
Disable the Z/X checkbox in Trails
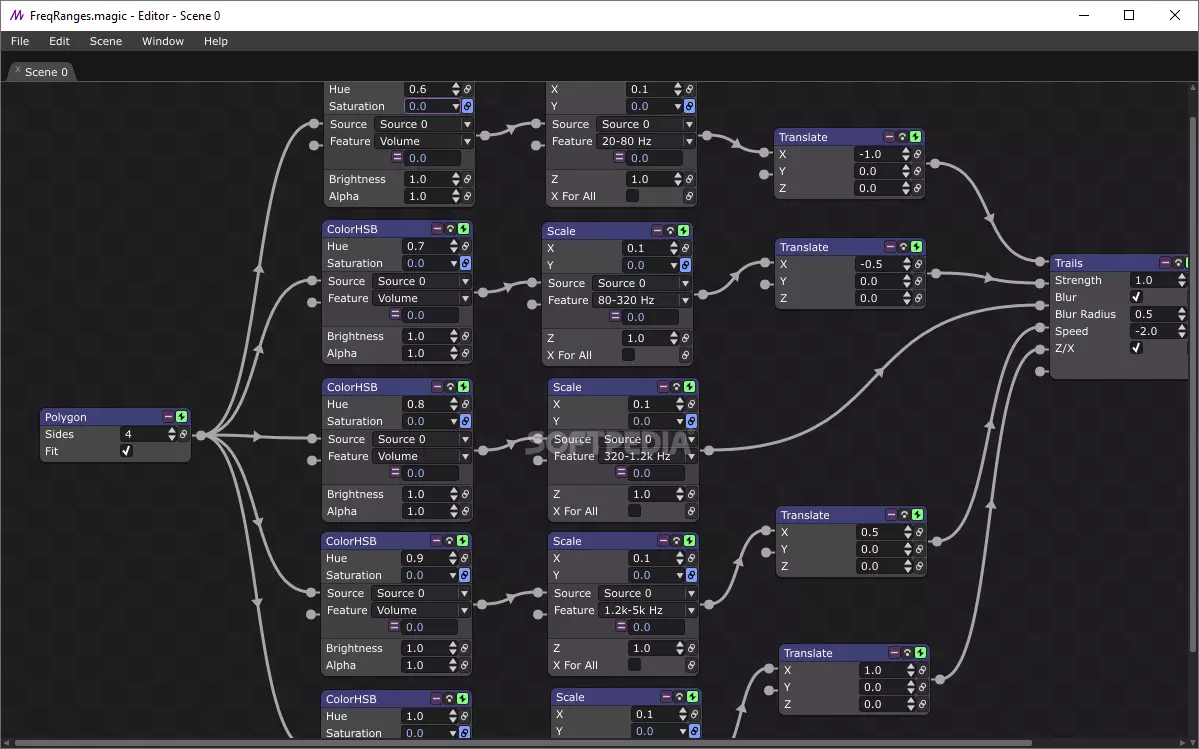pos(1136,349)
